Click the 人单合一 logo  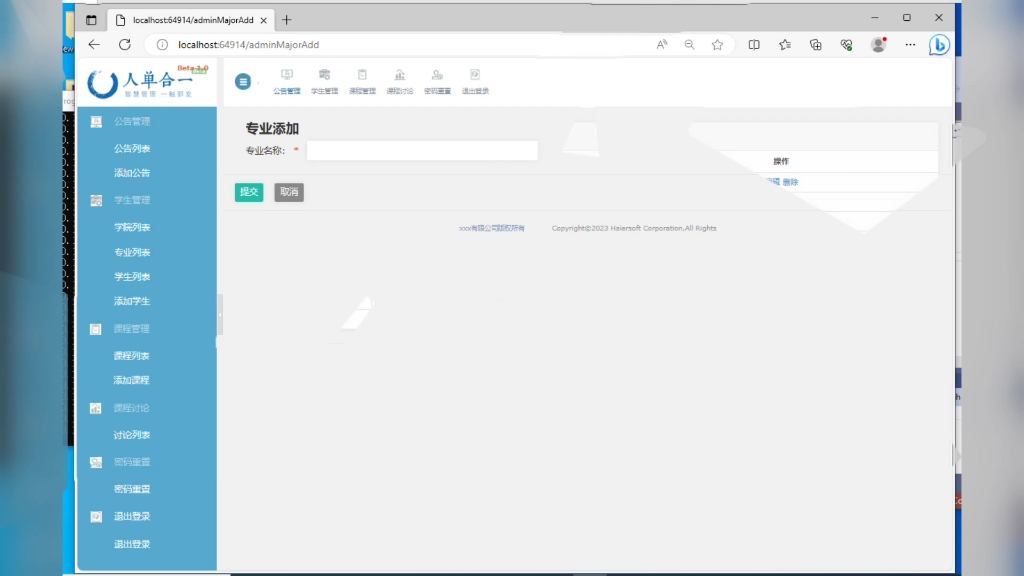[148, 82]
